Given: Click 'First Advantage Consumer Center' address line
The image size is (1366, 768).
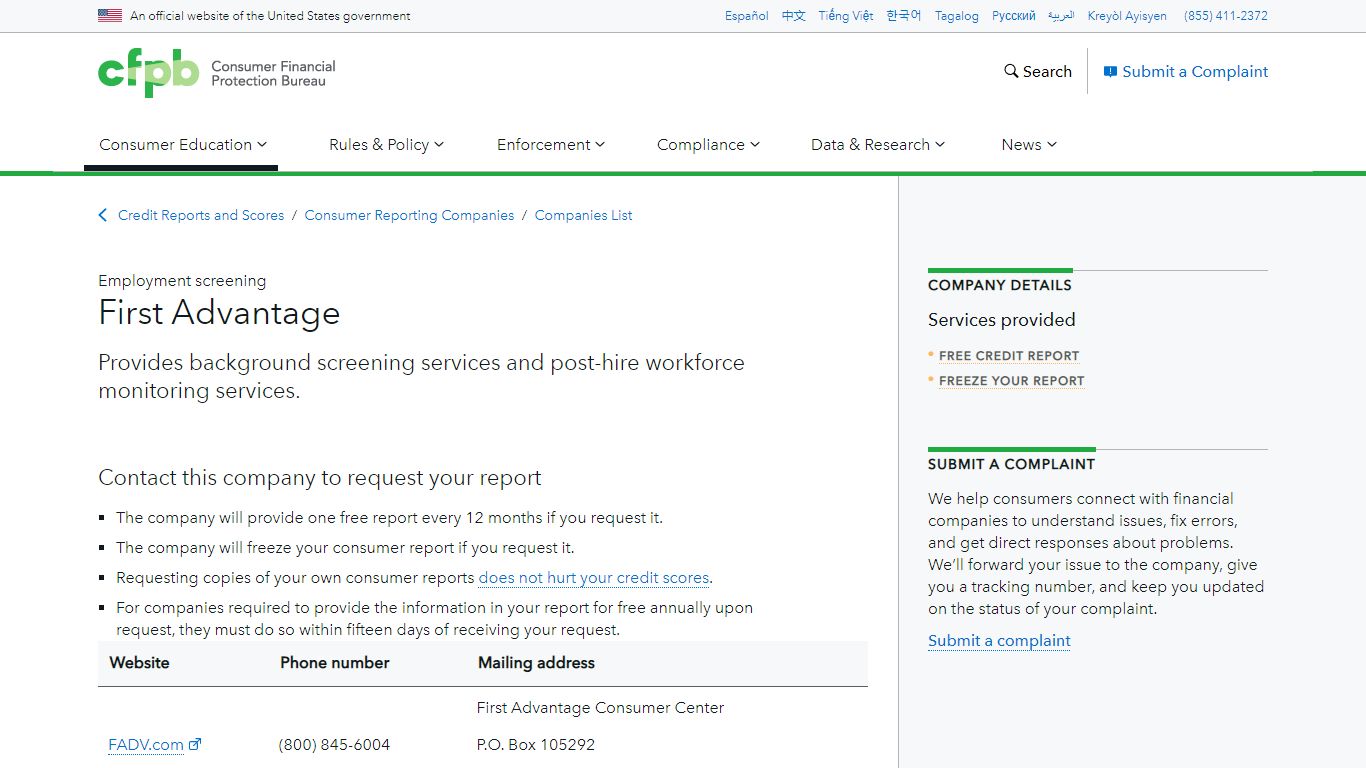Looking at the screenshot, I should click(600, 708).
